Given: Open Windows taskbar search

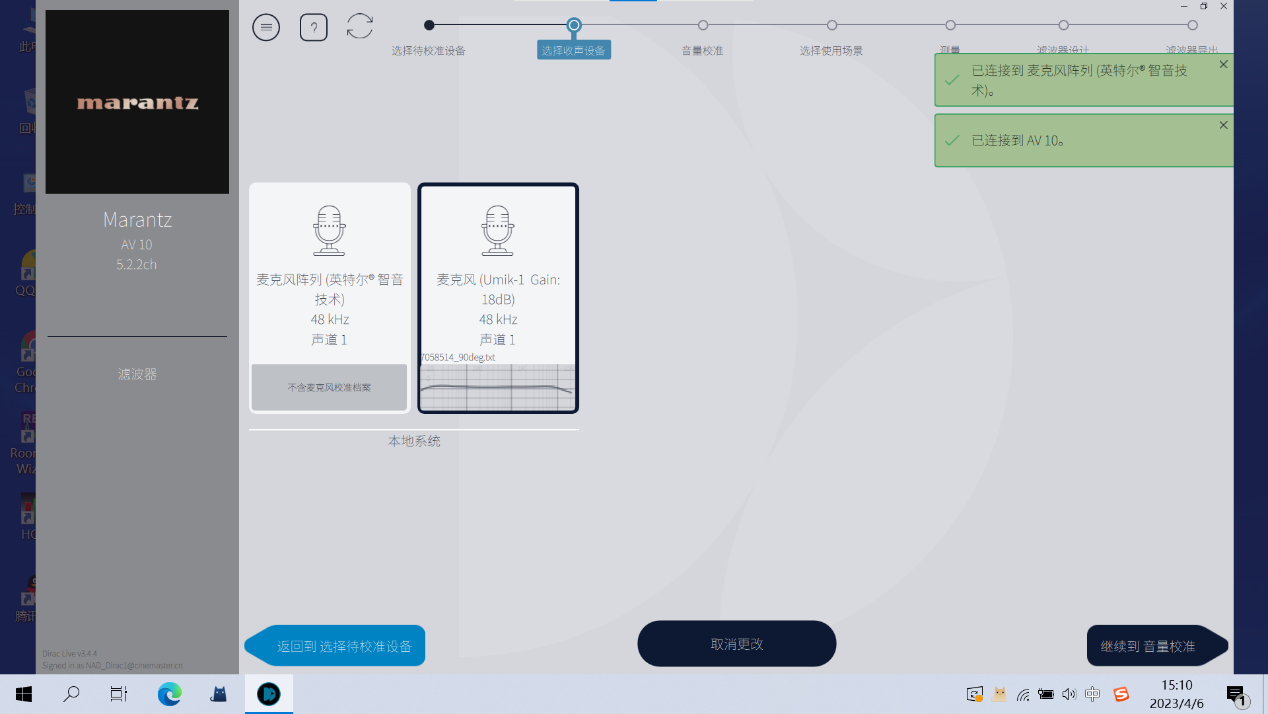Looking at the screenshot, I should pos(72,694).
